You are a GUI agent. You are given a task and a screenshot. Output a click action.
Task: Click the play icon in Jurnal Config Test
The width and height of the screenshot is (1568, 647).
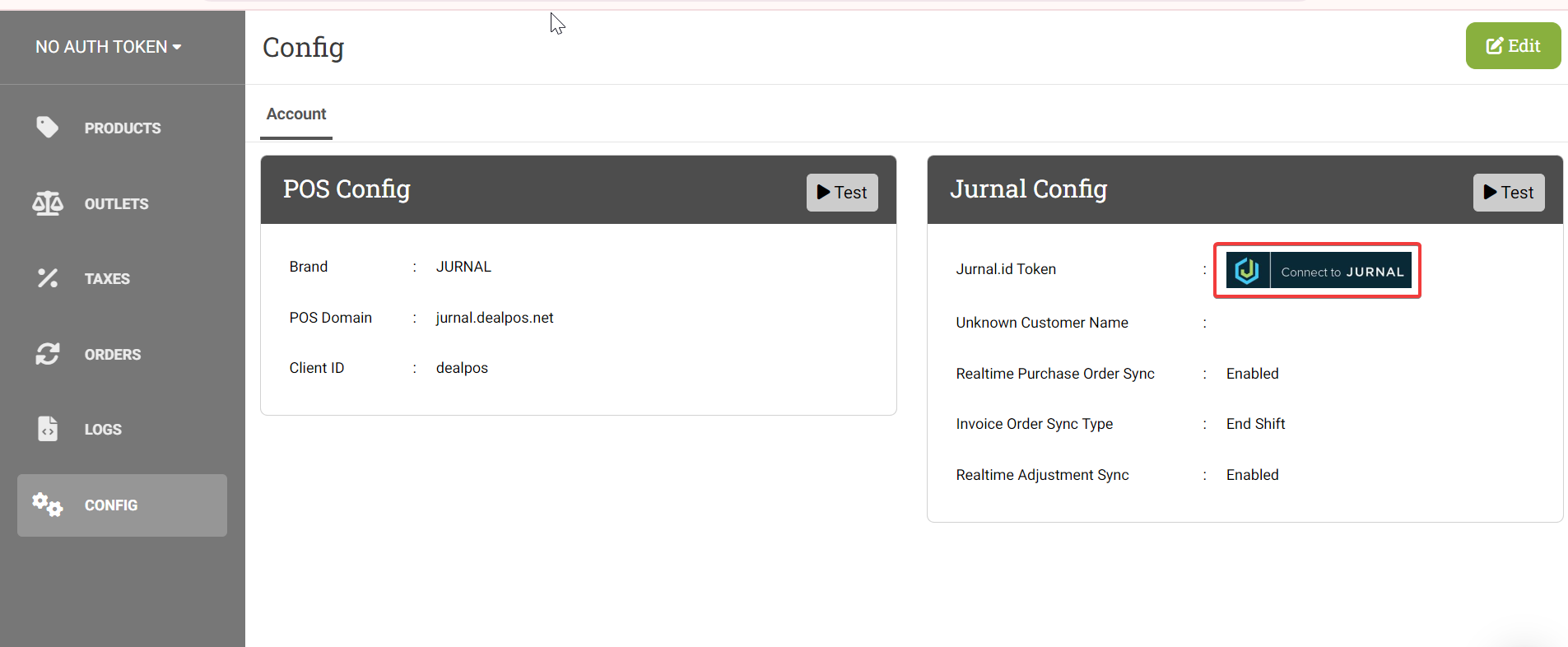(x=1490, y=192)
